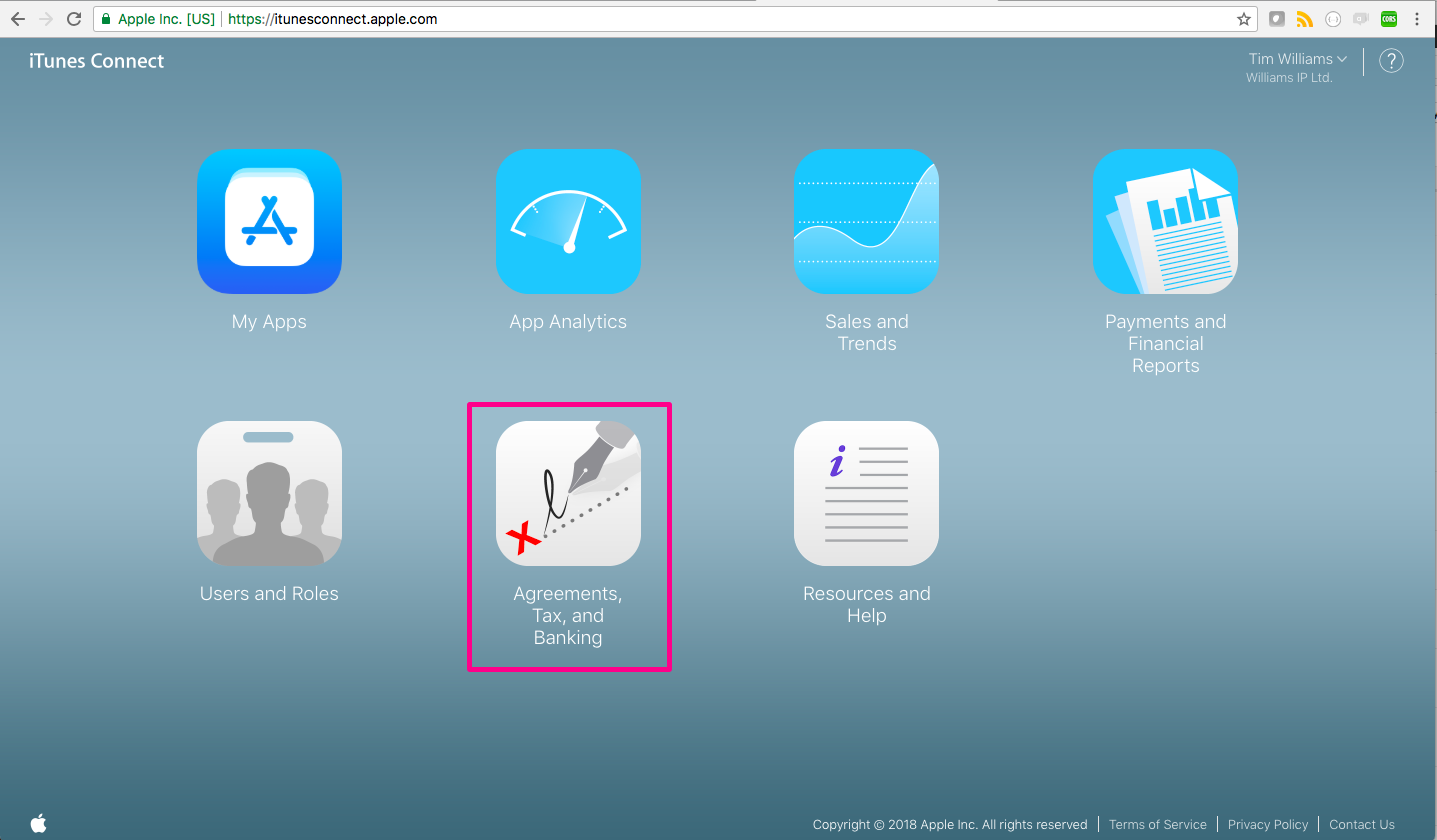Click the Williams IP Ltd. text
The width and height of the screenshot is (1437, 840).
1289,78
